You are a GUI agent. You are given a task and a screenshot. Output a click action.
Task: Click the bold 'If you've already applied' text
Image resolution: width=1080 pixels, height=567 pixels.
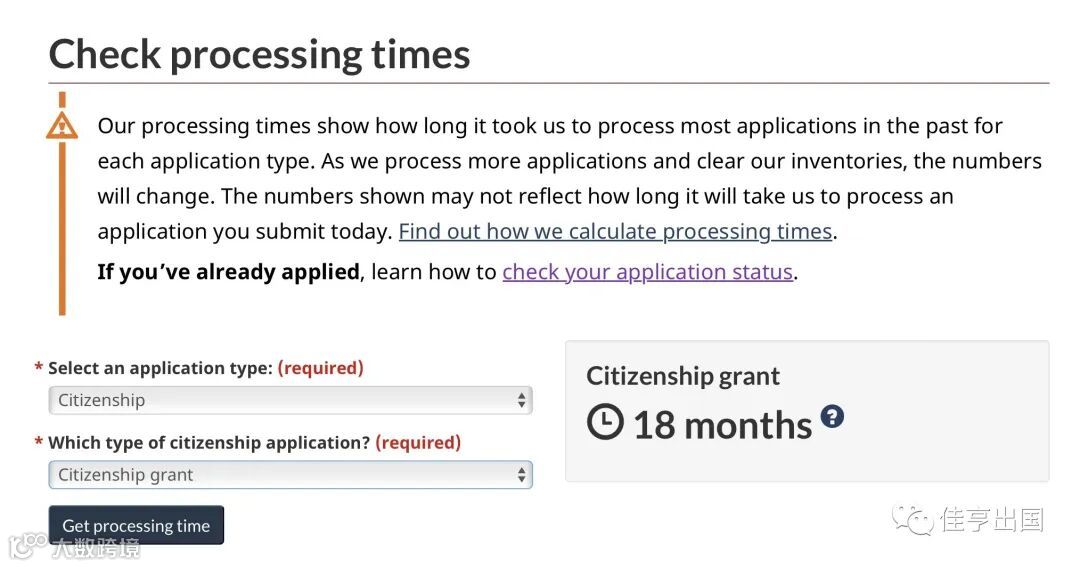tap(228, 272)
